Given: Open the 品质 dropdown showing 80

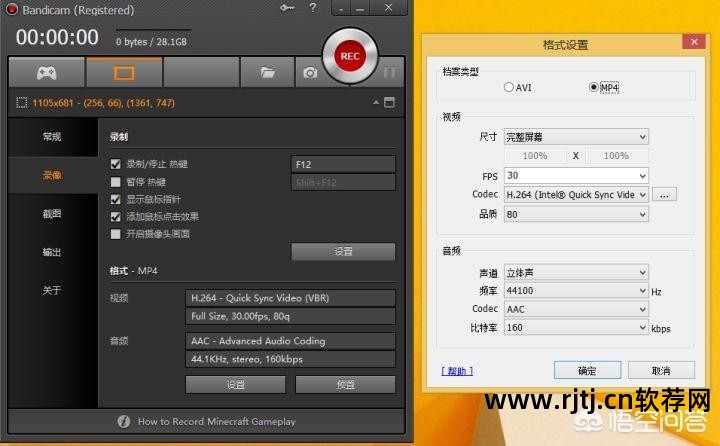Looking at the screenshot, I should pos(576,215).
